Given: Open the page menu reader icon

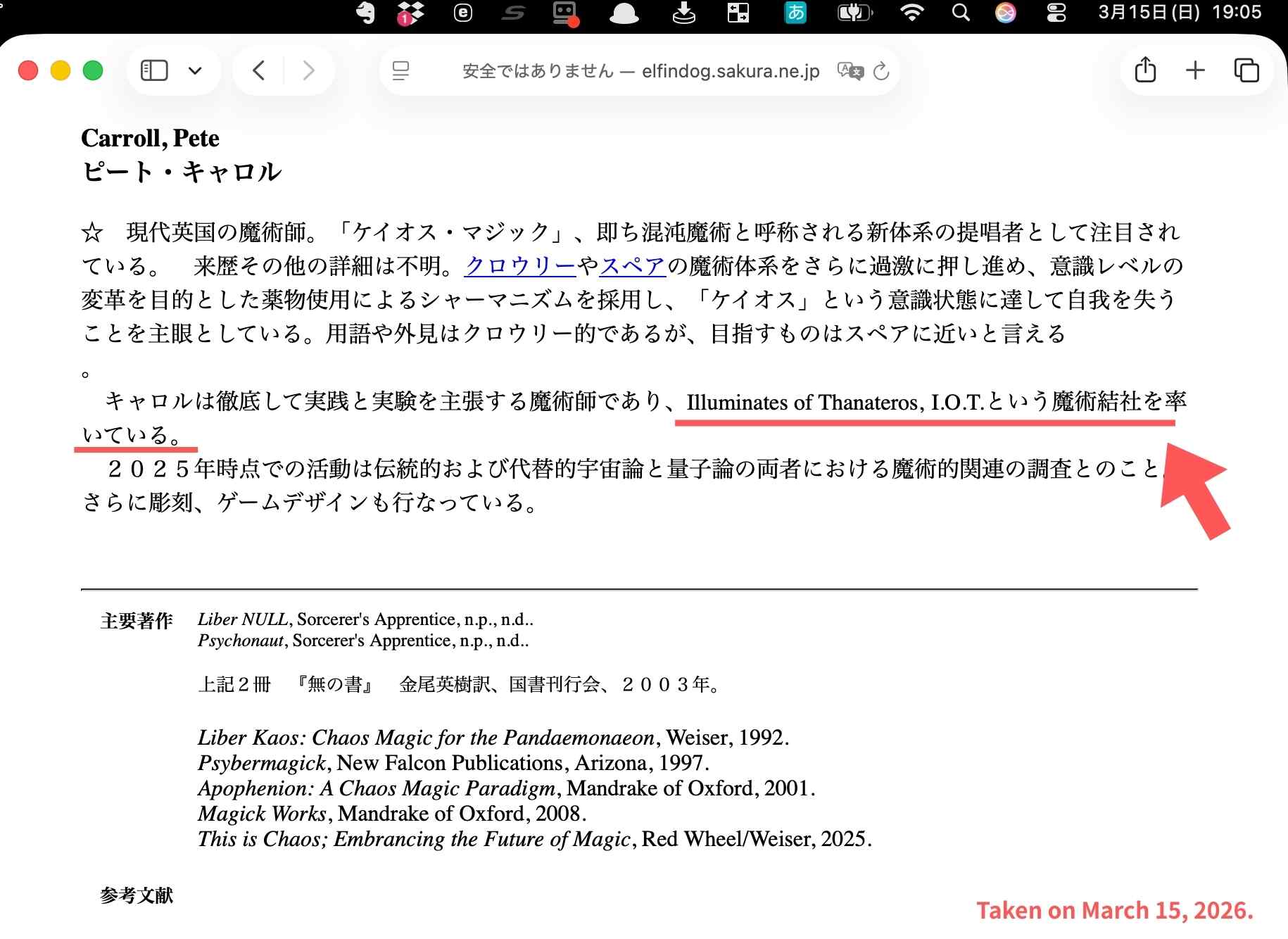Looking at the screenshot, I should [400, 70].
